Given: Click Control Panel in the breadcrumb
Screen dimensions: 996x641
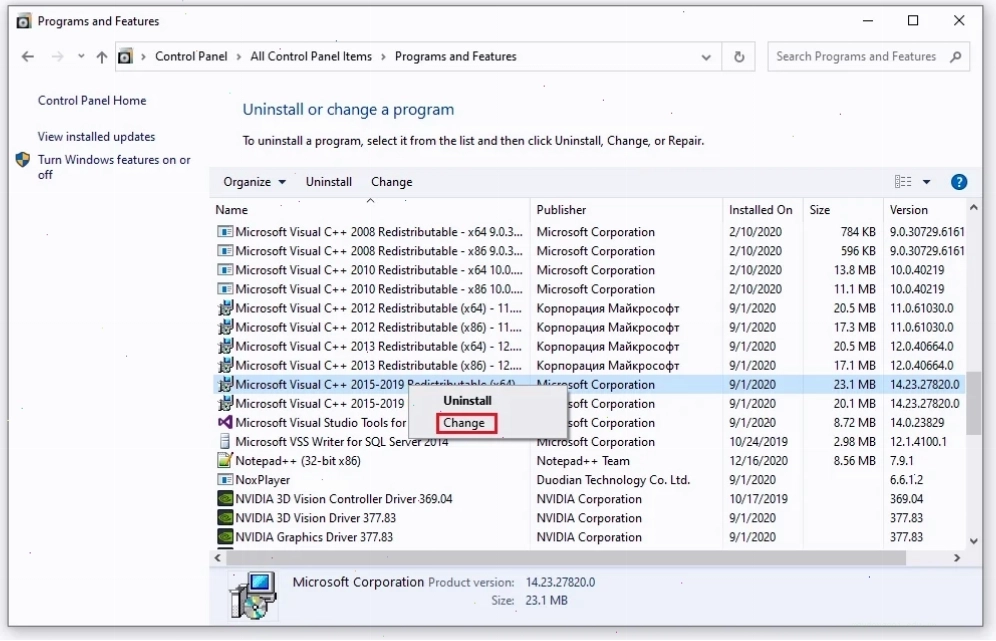Looking at the screenshot, I should (x=191, y=57).
